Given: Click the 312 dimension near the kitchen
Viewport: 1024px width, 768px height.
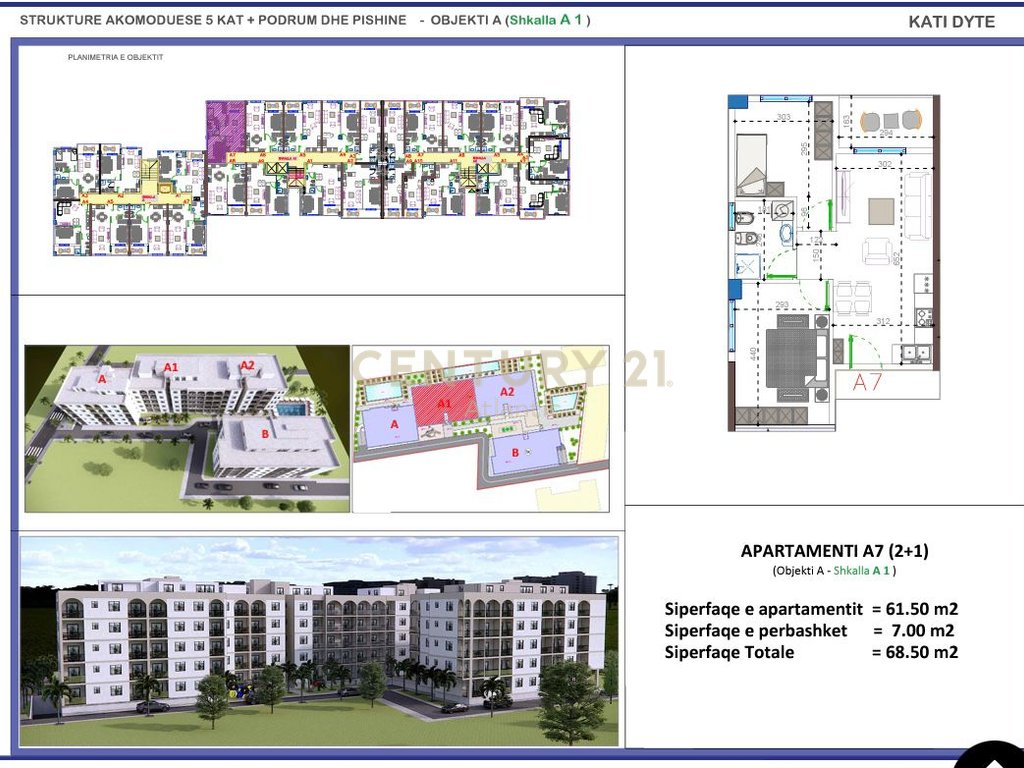Looking at the screenshot, I should pos(883,321).
